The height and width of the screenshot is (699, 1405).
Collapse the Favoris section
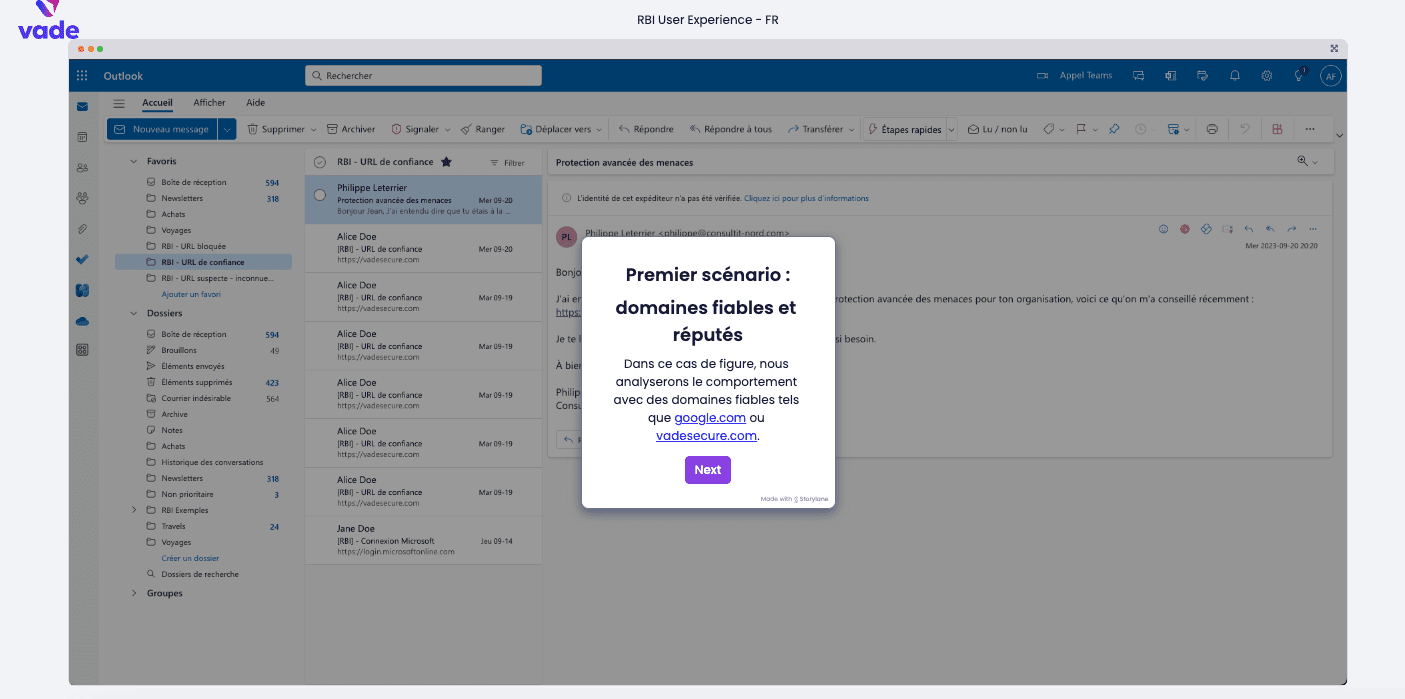(134, 161)
